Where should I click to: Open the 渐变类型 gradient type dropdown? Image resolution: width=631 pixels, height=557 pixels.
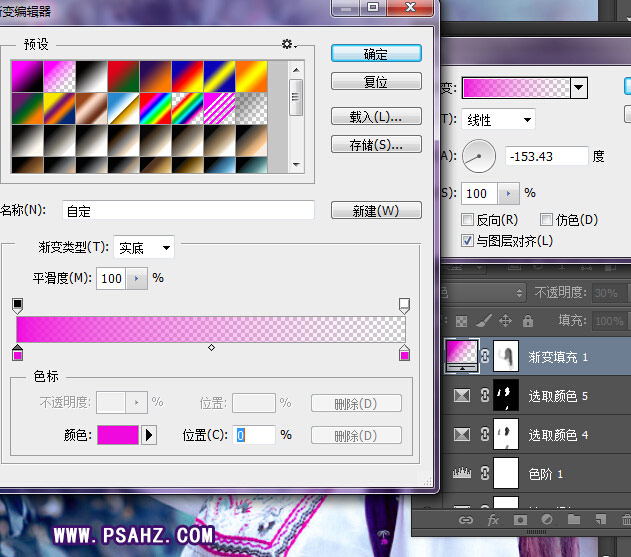click(x=145, y=247)
